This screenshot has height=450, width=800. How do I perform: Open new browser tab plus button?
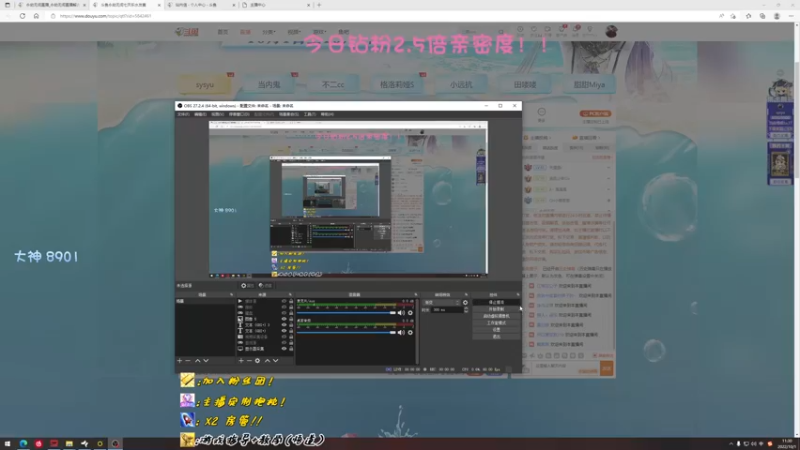[x=319, y=5]
